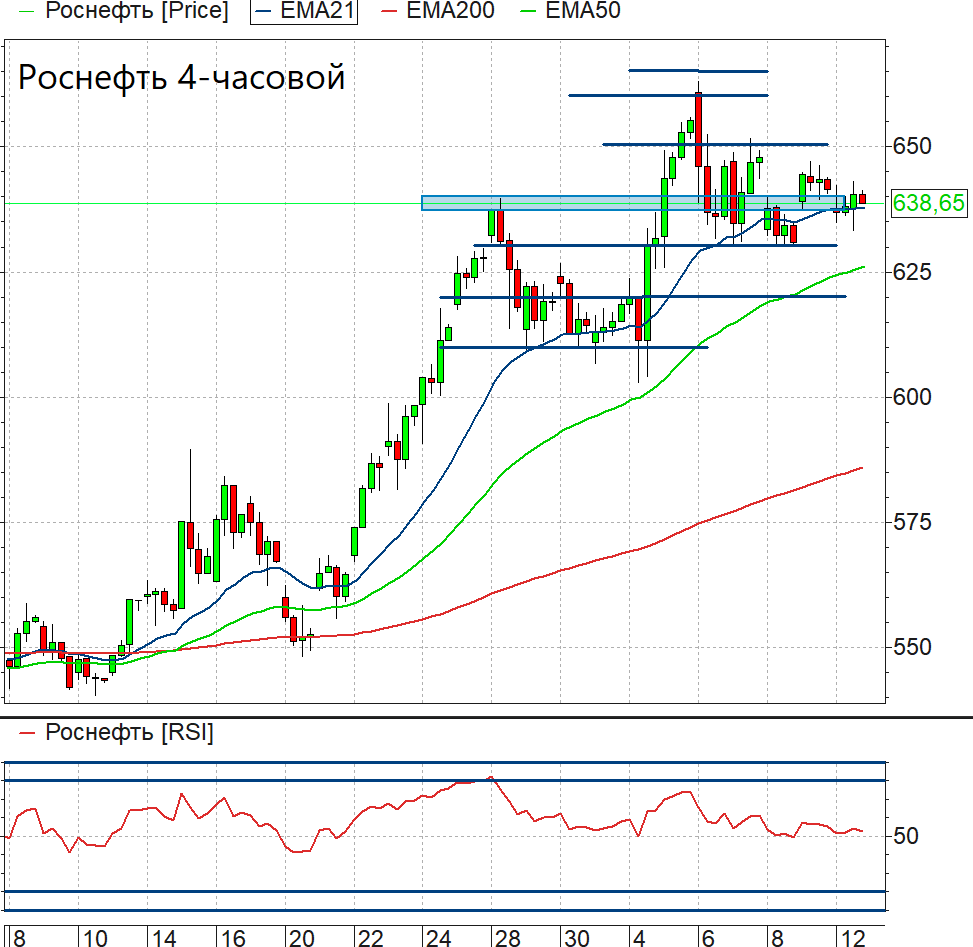The height and width of the screenshot is (947, 973).
Task: Click date label 24 on time axis
Action: click(439, 938)
